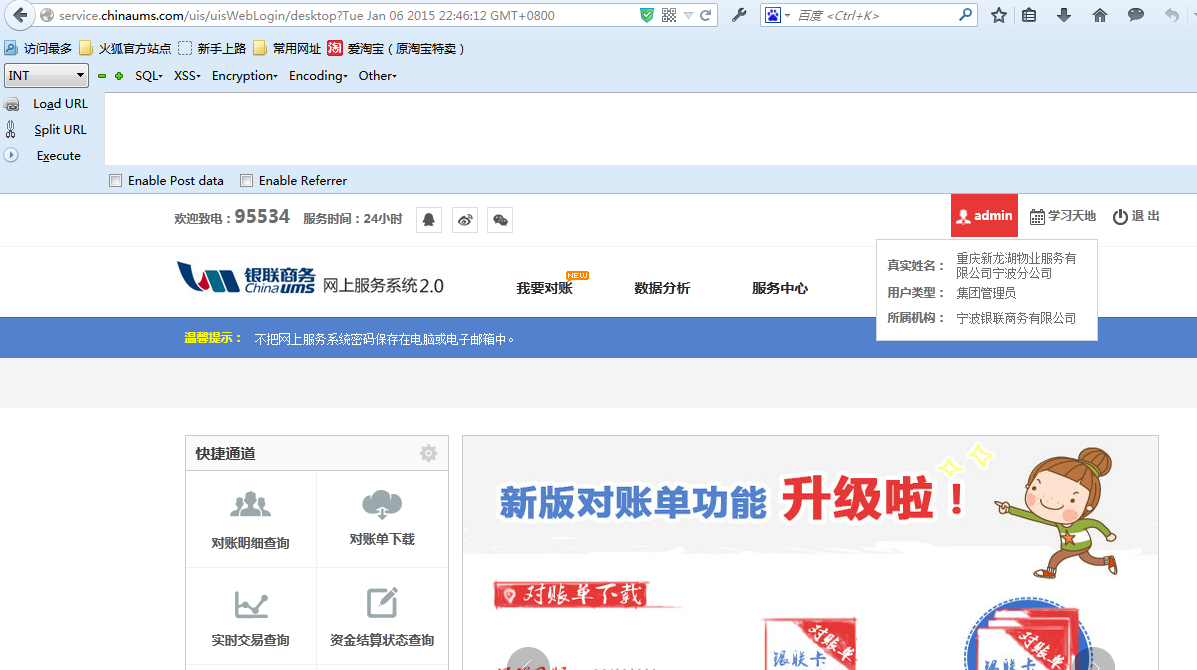Open 新手上路 bookmark
The width and height of the screenshot is (1197, 670).
coord(211,48)
